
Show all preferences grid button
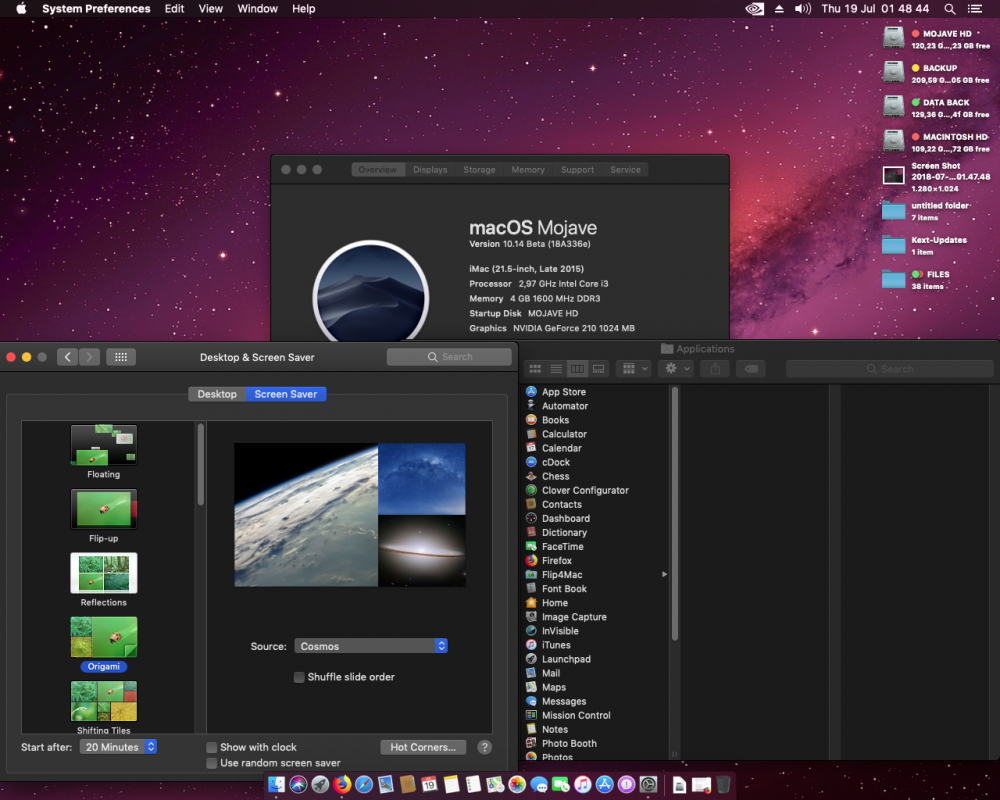tap(121, 357)
